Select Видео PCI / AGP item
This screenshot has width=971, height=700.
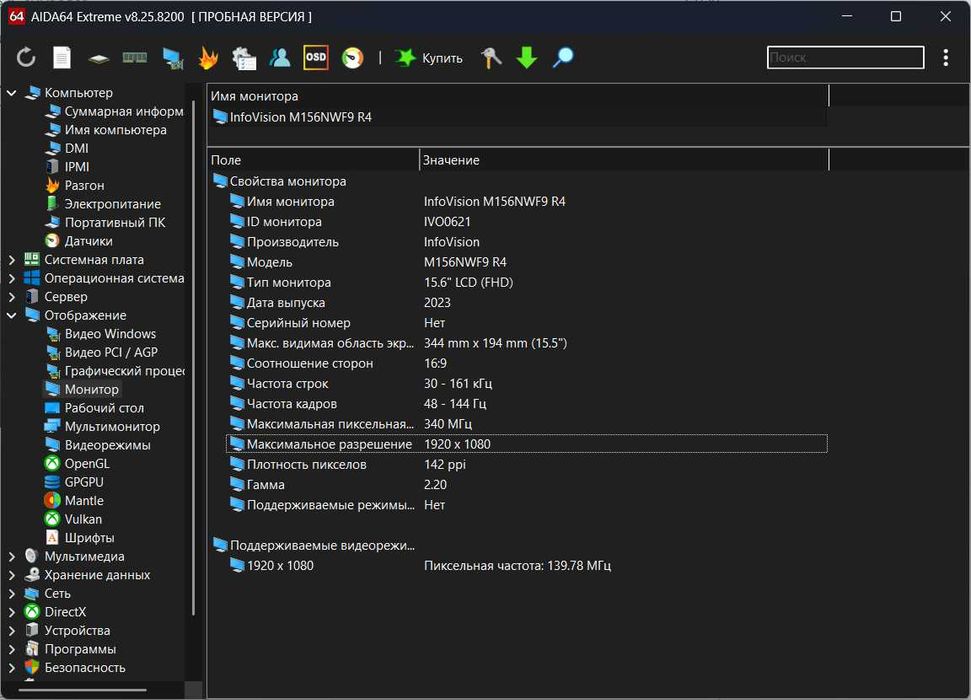(102, 352)
